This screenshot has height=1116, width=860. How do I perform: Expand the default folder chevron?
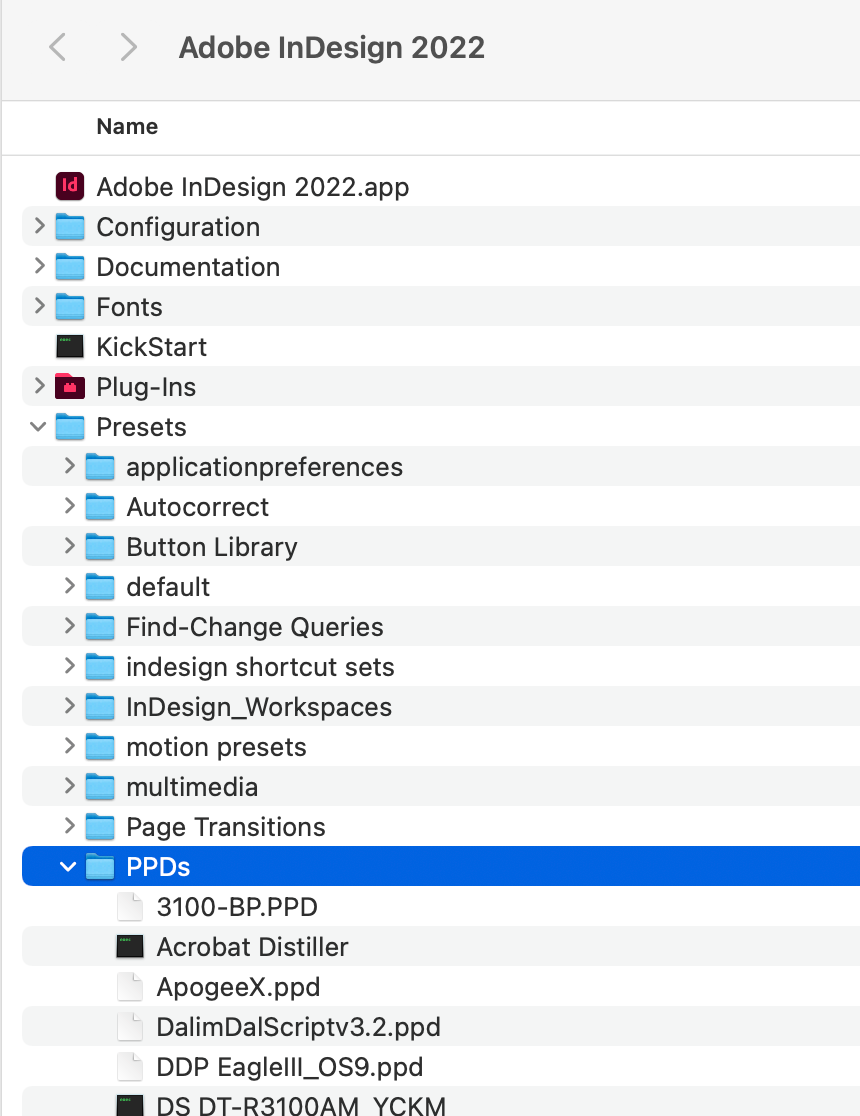[69, 586]
